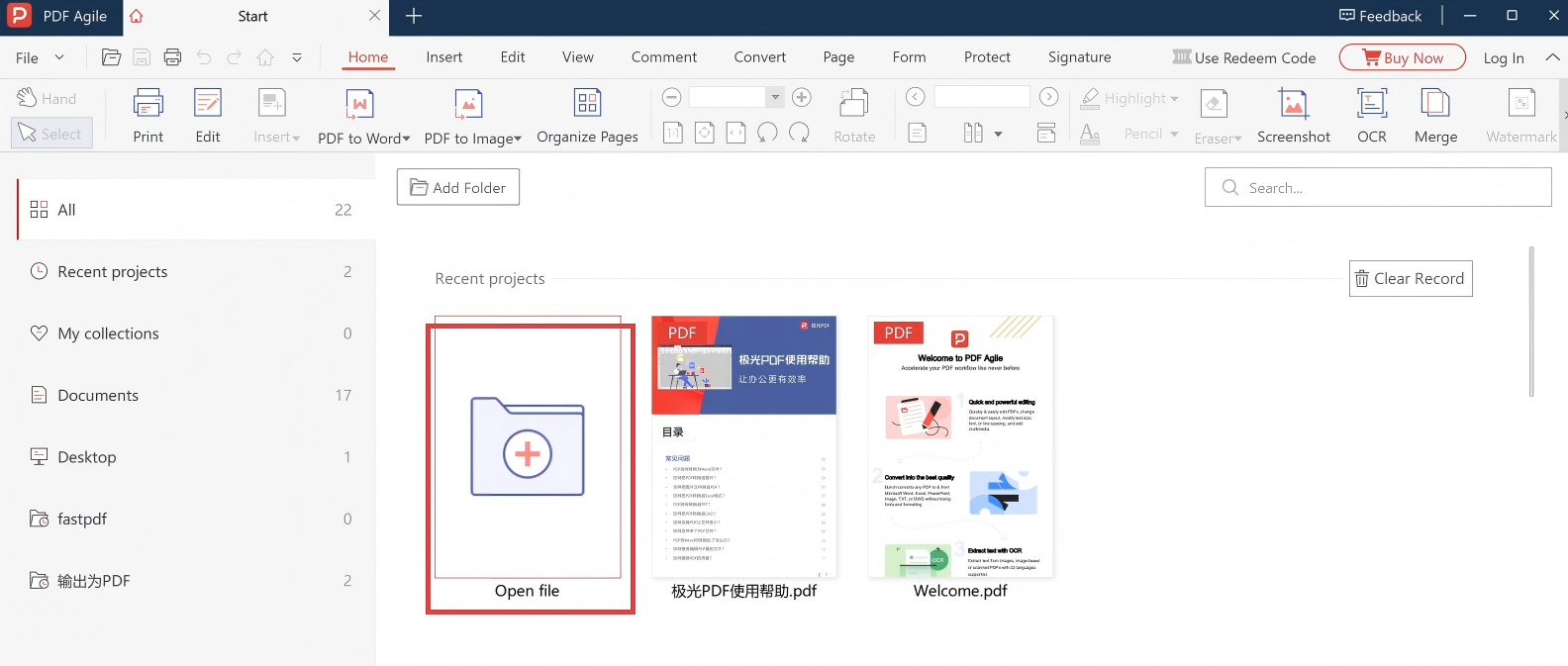Click rotate clockwise icon
Viewport: 1568px width, 666px height.
[x=799, y=132]
